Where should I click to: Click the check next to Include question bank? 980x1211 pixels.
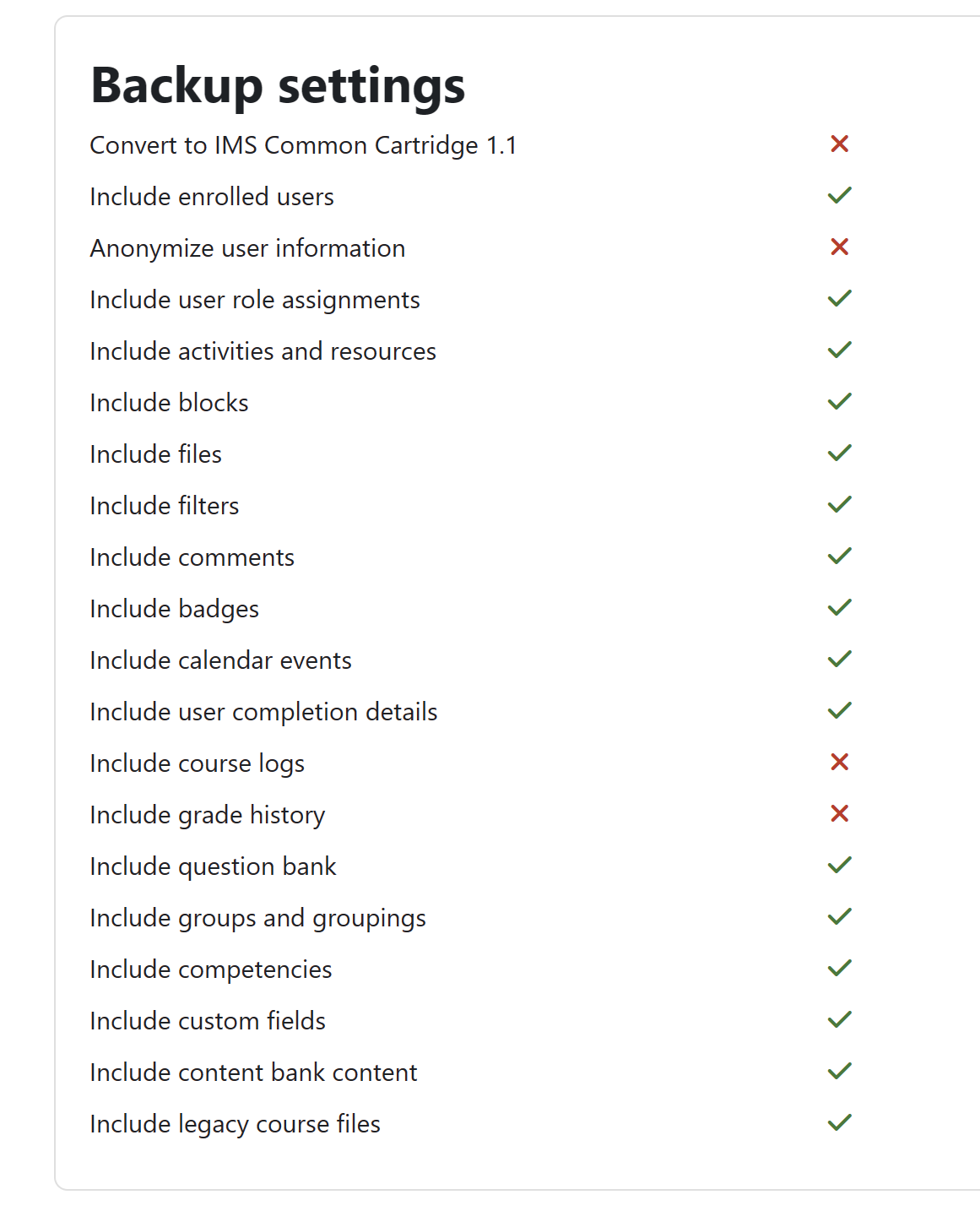tap(840, 865)
